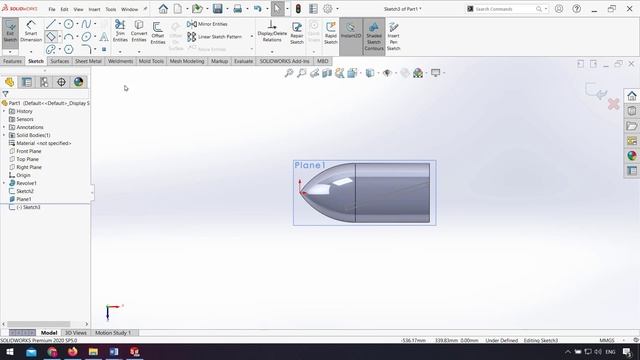Image resolution: width=640 pixels, height=360 pixels.
Task: Select the Line sketch tool
Action: [x=51, y=24]
